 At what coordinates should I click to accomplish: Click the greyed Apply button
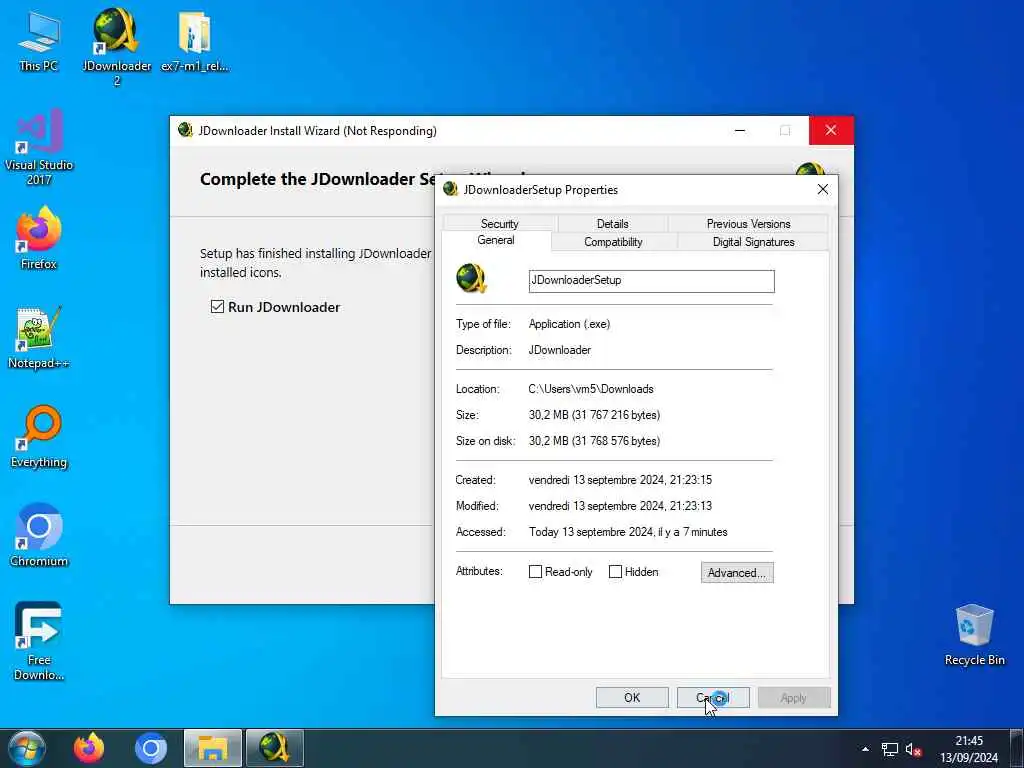pos(794,697)
